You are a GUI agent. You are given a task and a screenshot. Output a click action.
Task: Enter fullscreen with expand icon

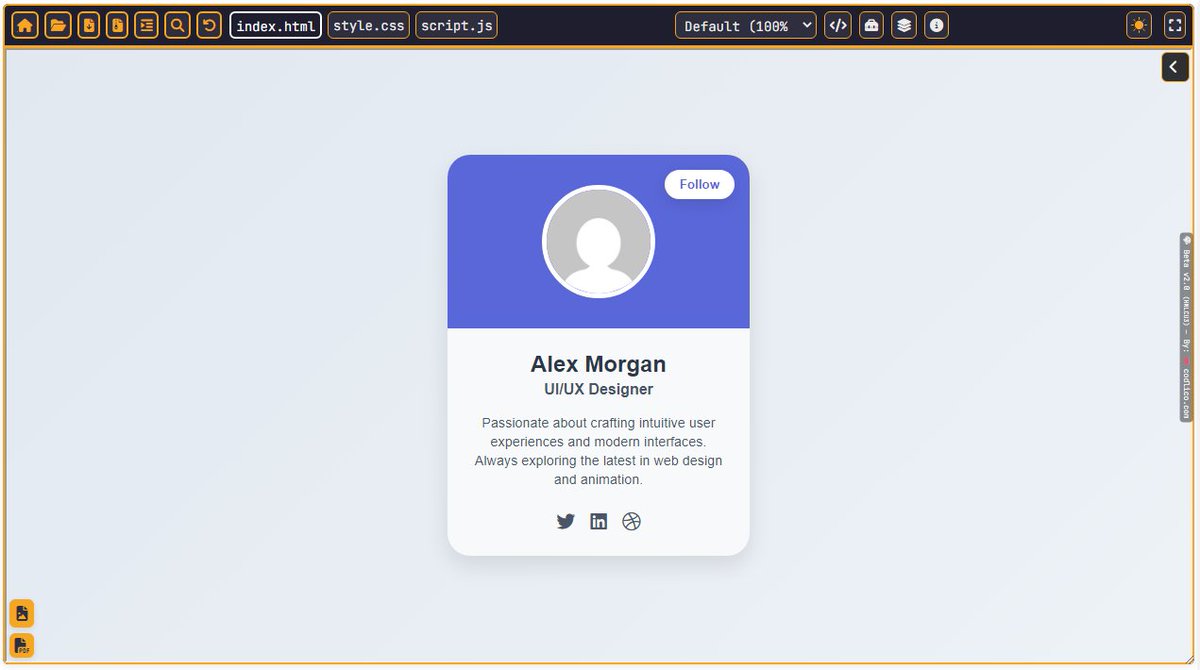coord(1174,26)
